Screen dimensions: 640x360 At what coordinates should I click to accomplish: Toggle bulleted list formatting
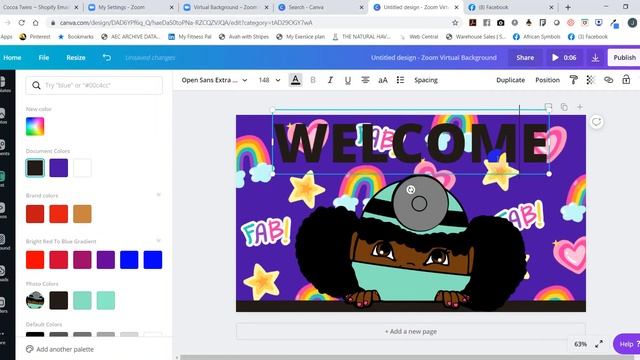tap(400, 80)
